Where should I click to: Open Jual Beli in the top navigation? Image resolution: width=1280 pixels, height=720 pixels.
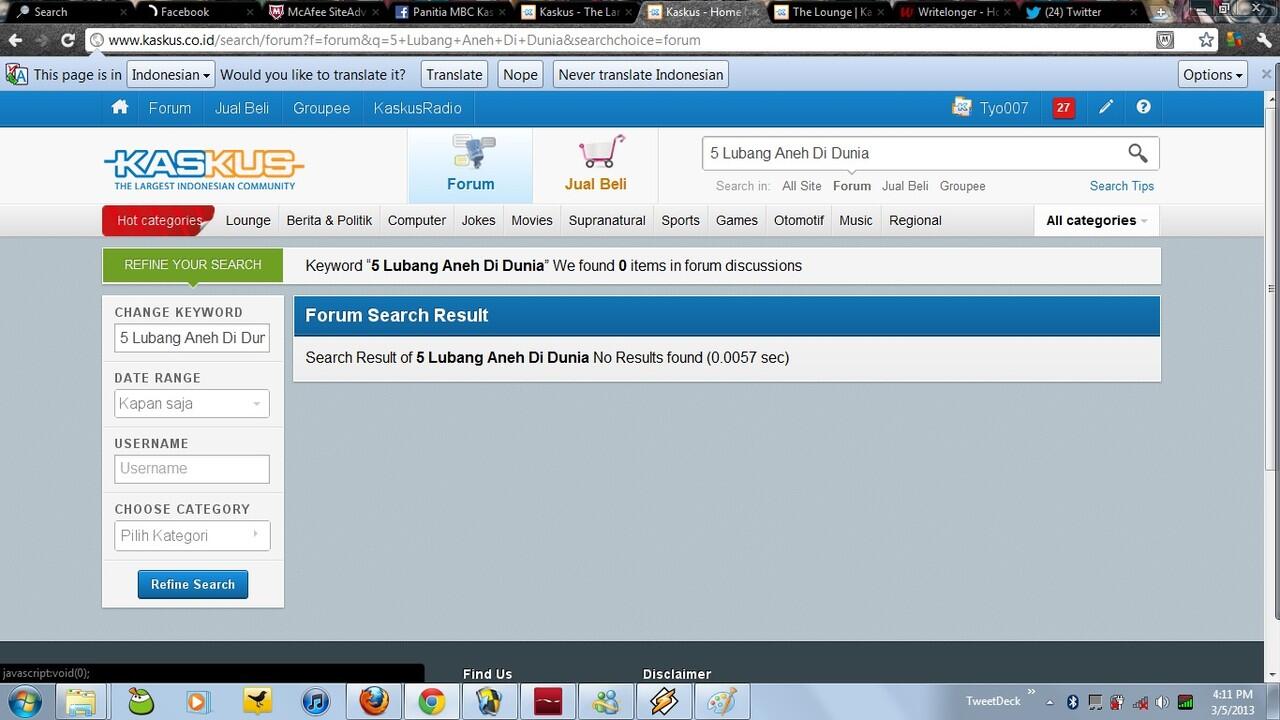242,108
